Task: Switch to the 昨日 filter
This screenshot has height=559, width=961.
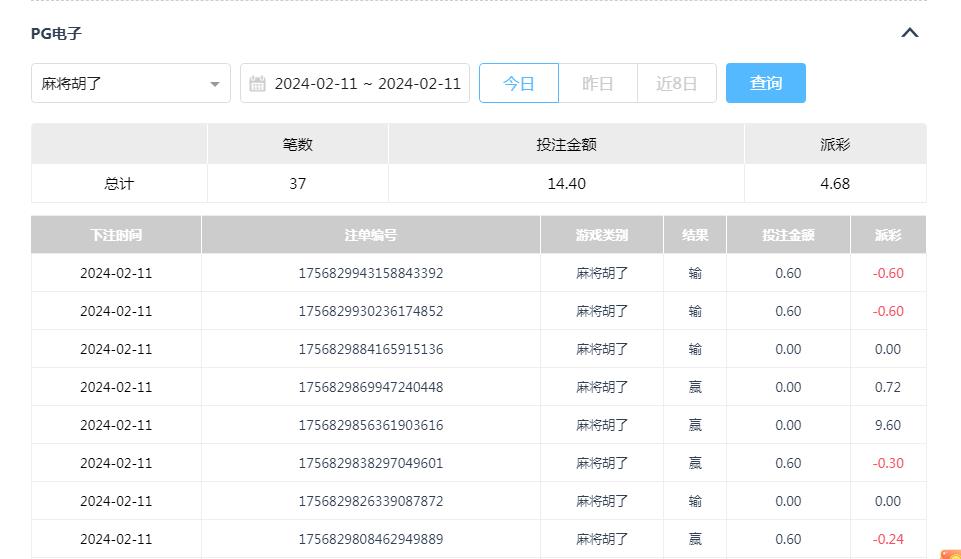Action: [597, 84]
